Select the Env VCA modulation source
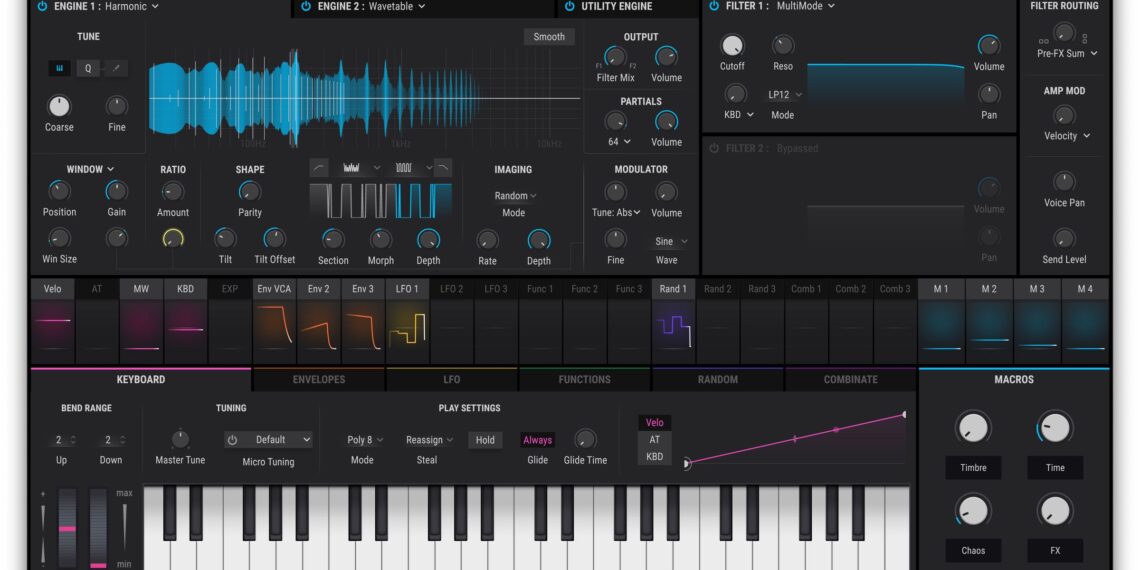Image resolution: width=1140 pixels, height=570 pixels. 274,289
